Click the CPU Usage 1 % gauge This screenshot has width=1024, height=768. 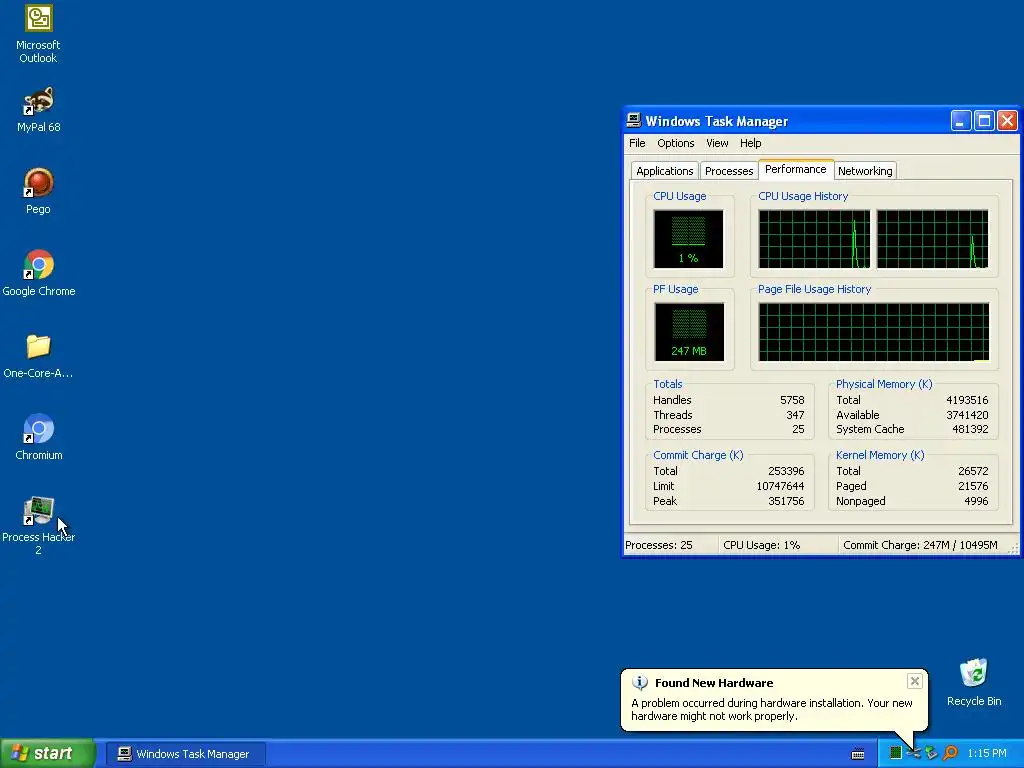pyautogui.click(x=688, y=239)
